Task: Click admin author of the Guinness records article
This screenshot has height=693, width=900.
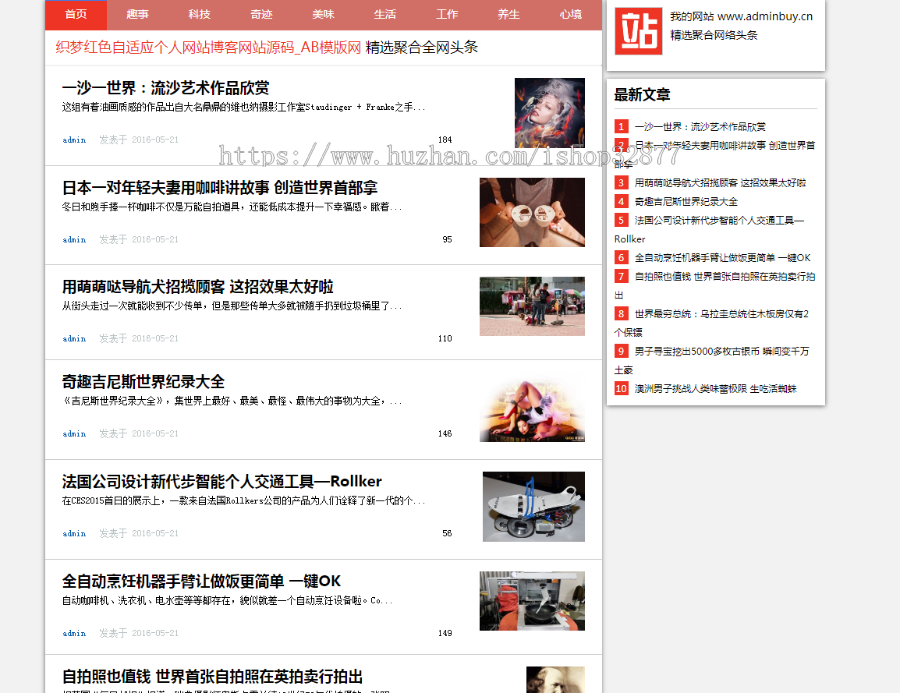Action: click(x=74, y=433)
